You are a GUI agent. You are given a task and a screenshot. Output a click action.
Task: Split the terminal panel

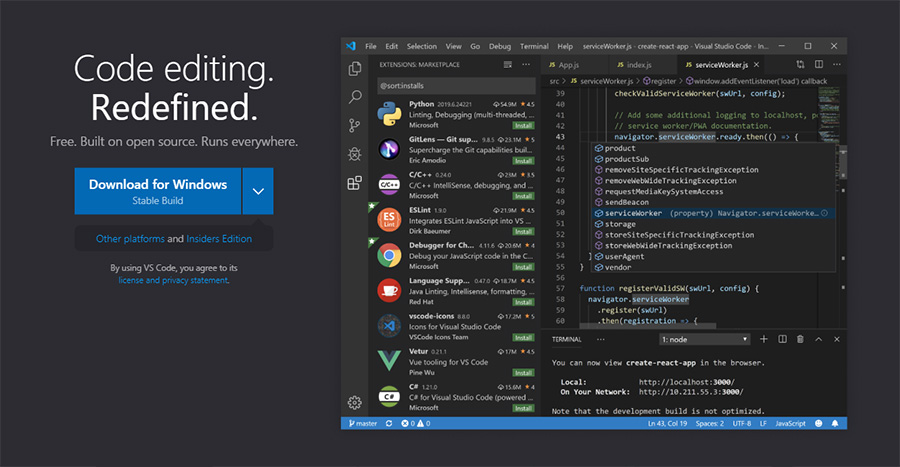pos(782,339)
